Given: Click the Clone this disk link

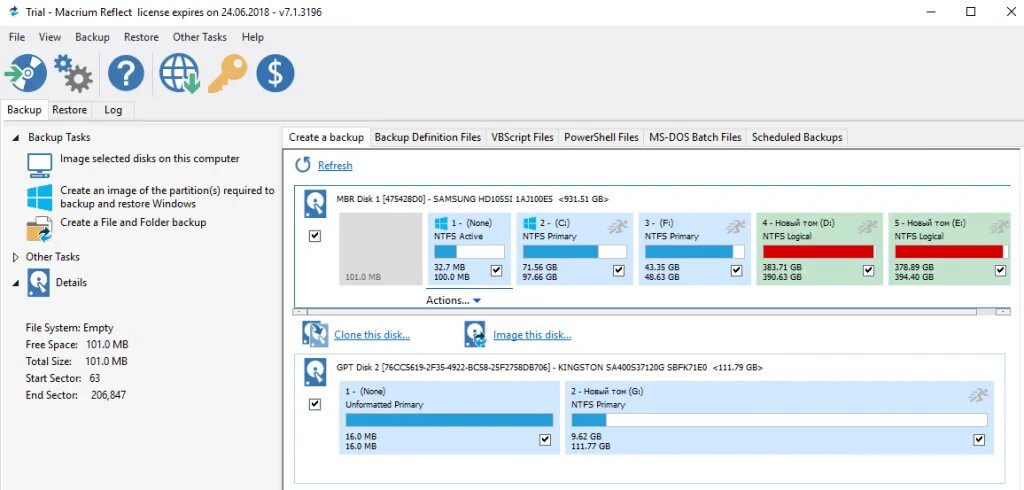Looking at the screenshot, I should pos(372,335).
